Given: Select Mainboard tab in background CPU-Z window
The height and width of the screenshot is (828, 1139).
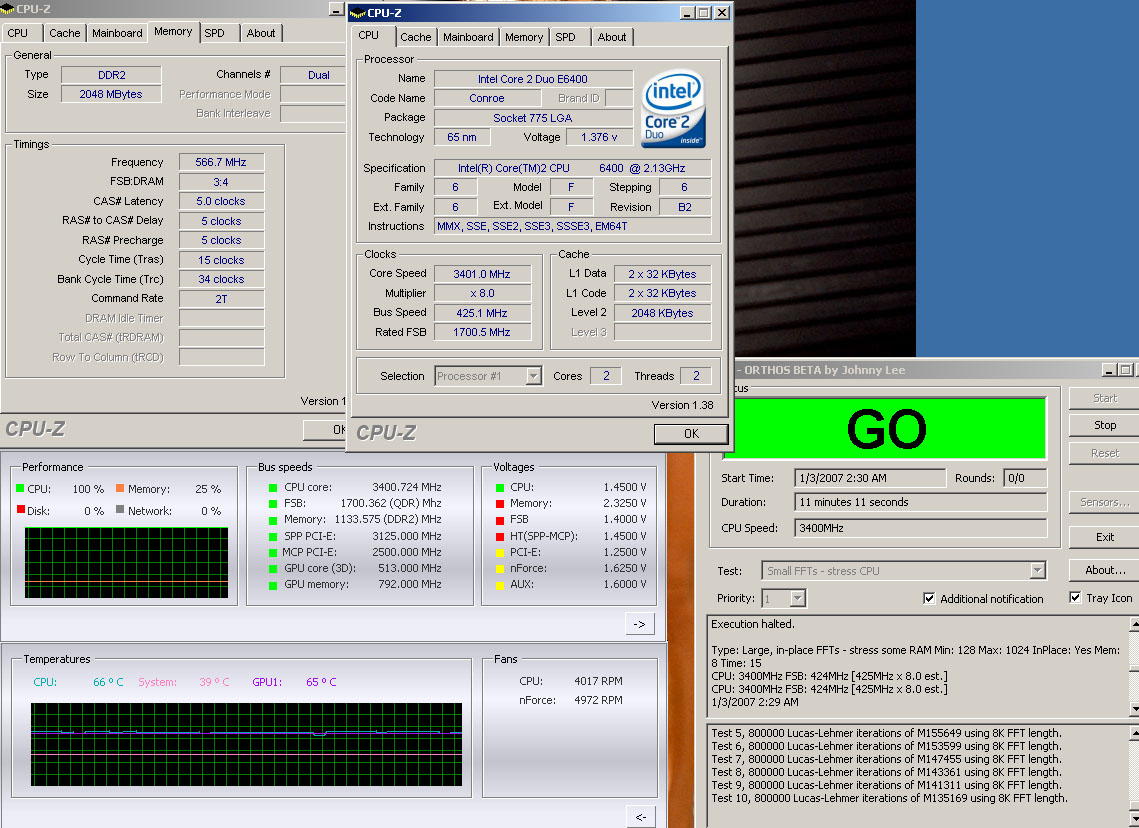Looking at the screenshot, I should [117, 33].
